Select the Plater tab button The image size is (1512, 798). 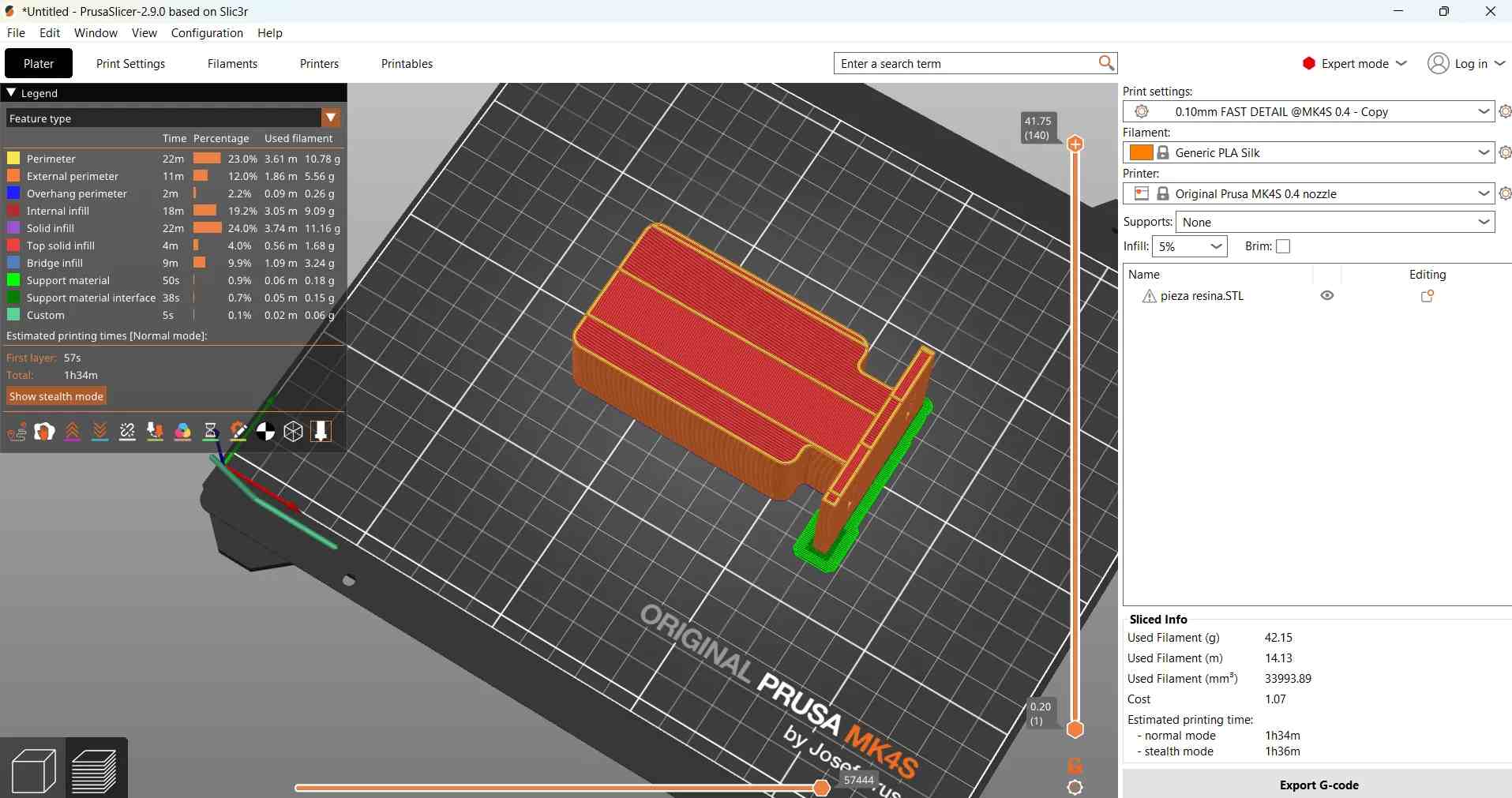click(39, 63)
